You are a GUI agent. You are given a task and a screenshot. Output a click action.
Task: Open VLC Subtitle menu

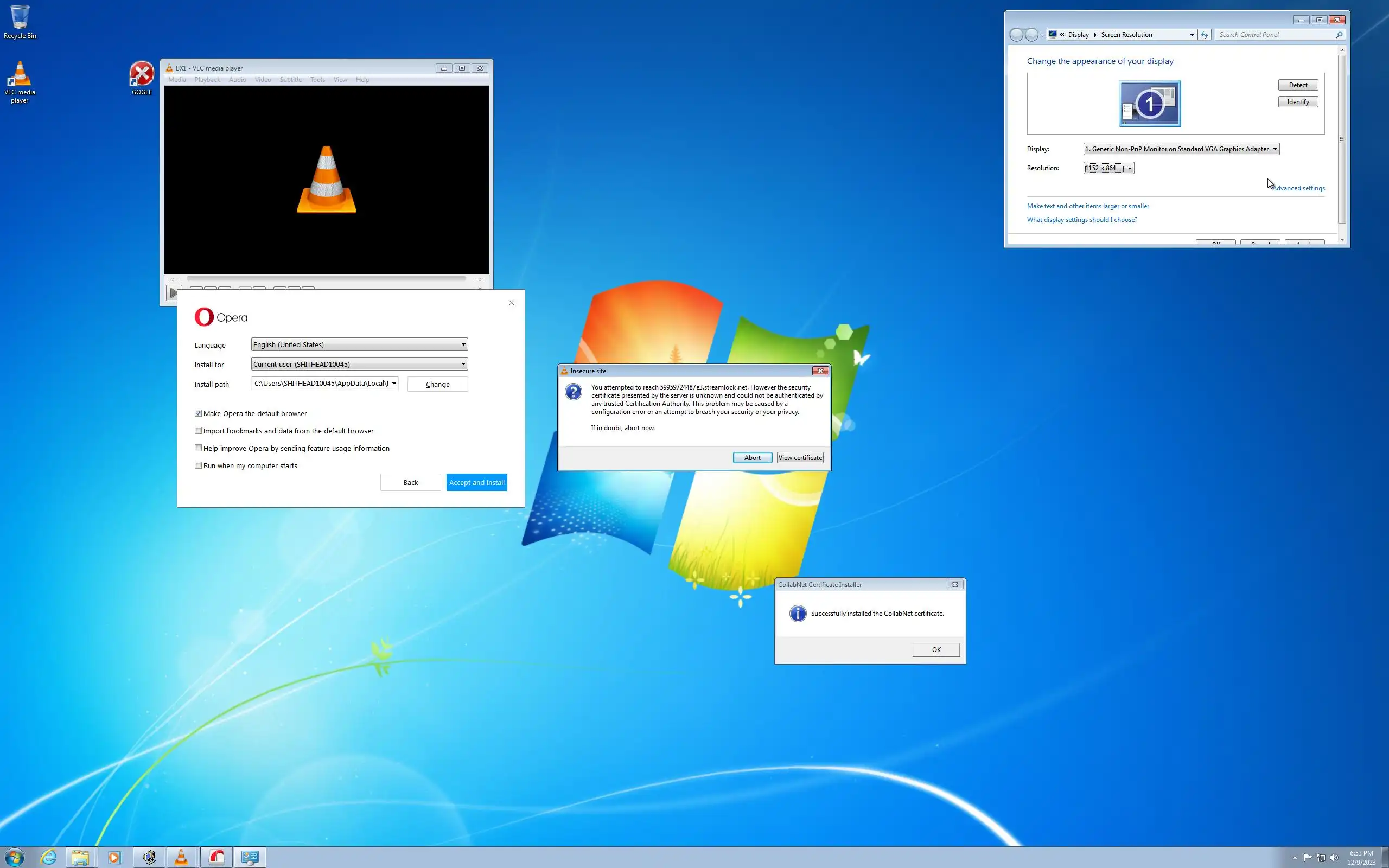pos(290,80)
